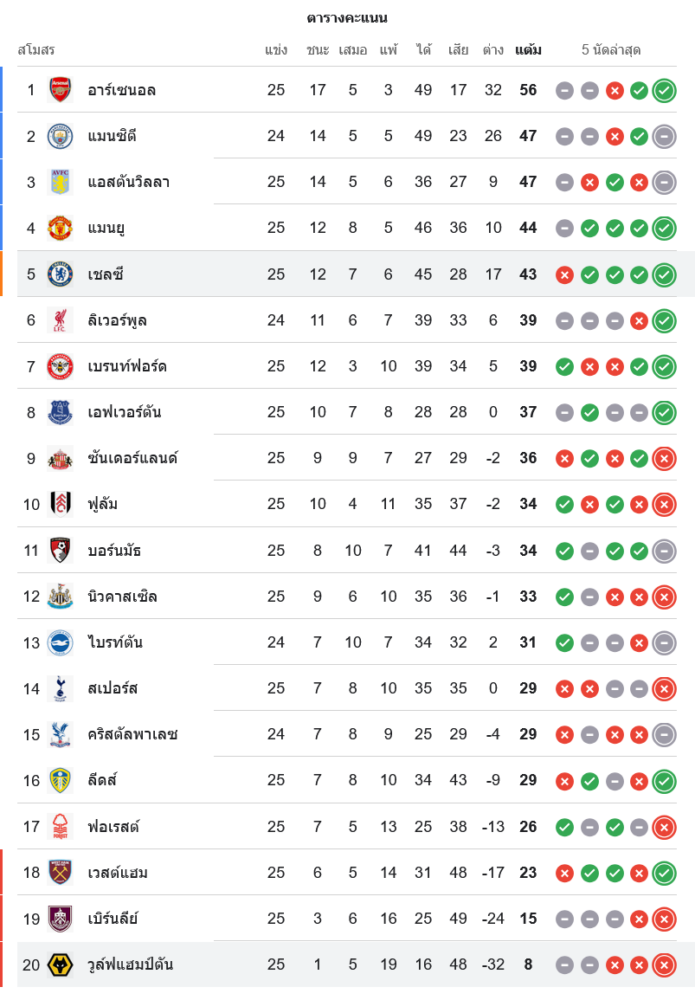Screen dimensions: 695x1000
Task: Click the Wolverhampton club crest
Action: tap(60, 965)
